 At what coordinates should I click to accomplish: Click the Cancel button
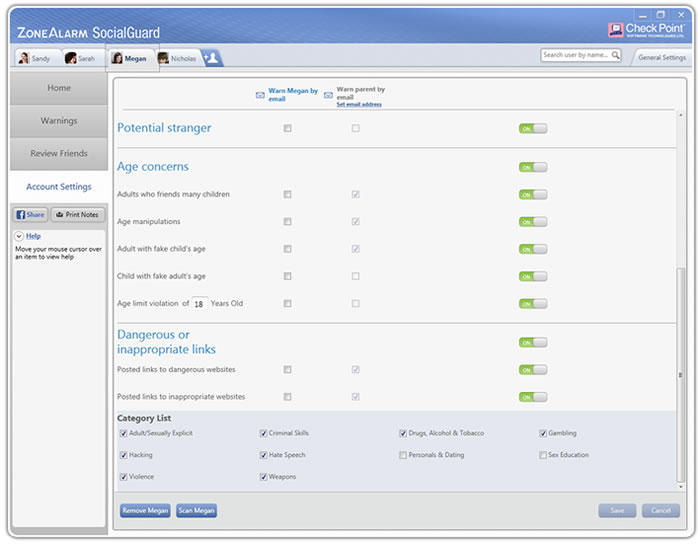(661, 511)
